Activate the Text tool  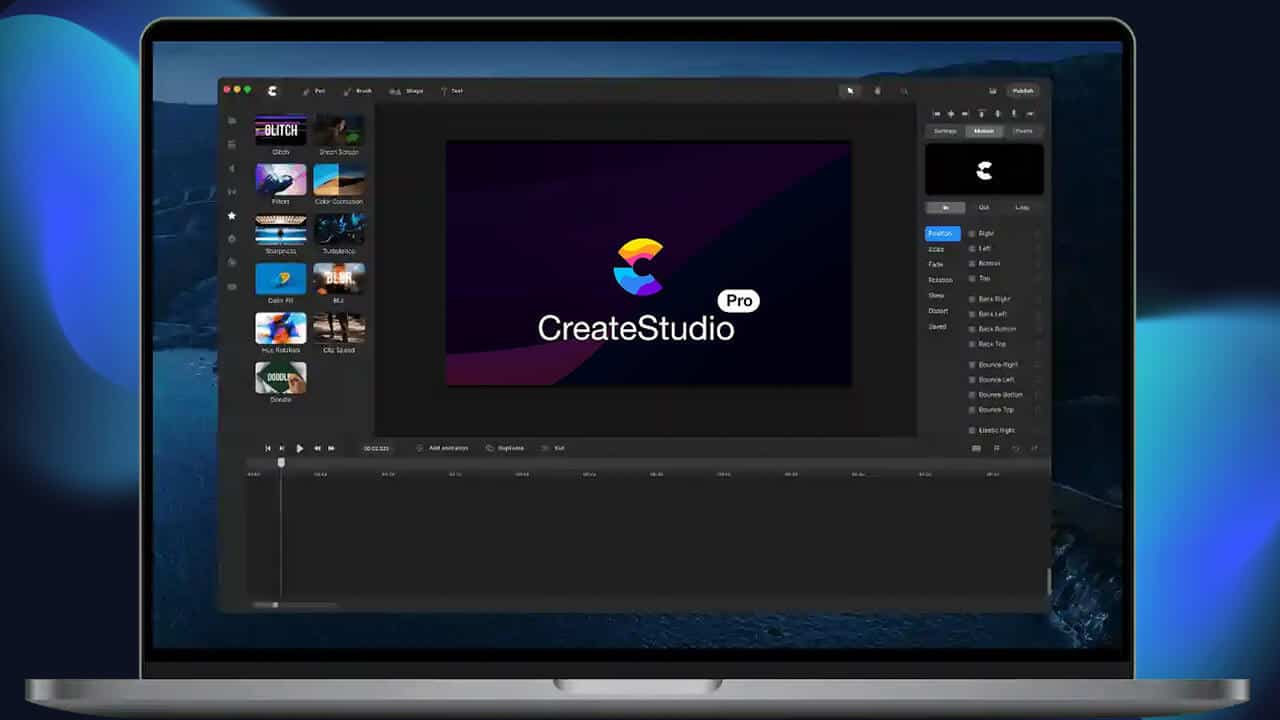[452, 91]
